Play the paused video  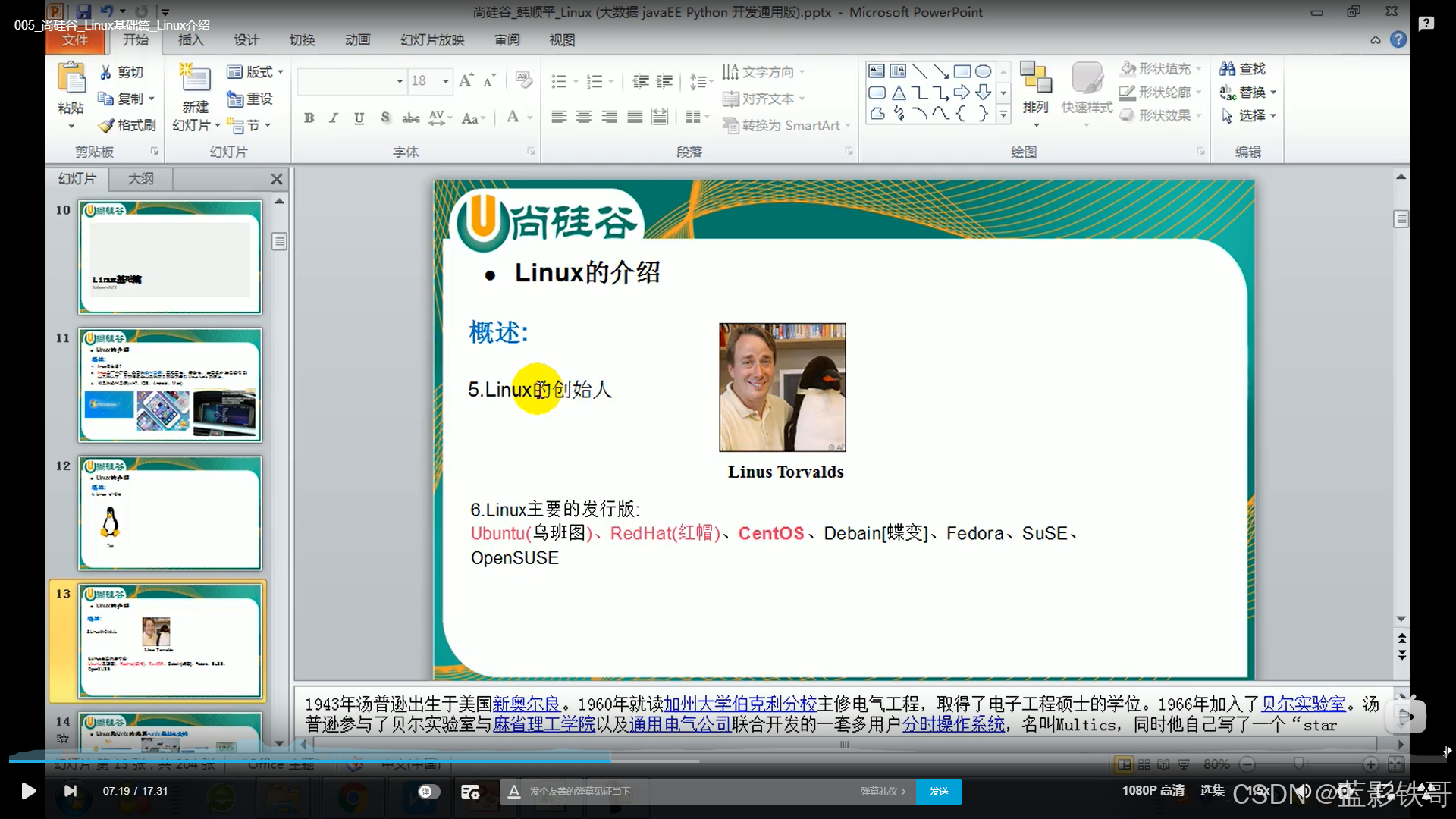coord(28,791)
